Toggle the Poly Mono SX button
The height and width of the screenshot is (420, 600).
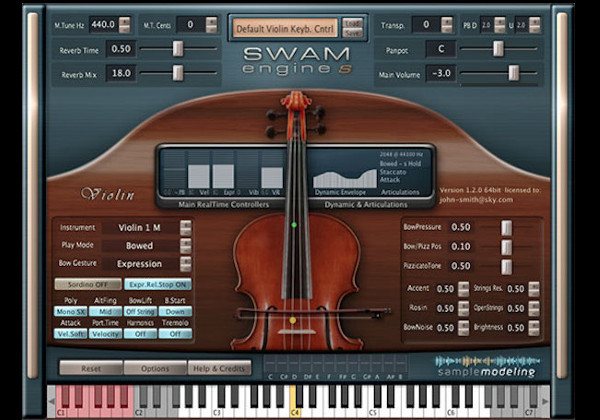tap(70, 312)
